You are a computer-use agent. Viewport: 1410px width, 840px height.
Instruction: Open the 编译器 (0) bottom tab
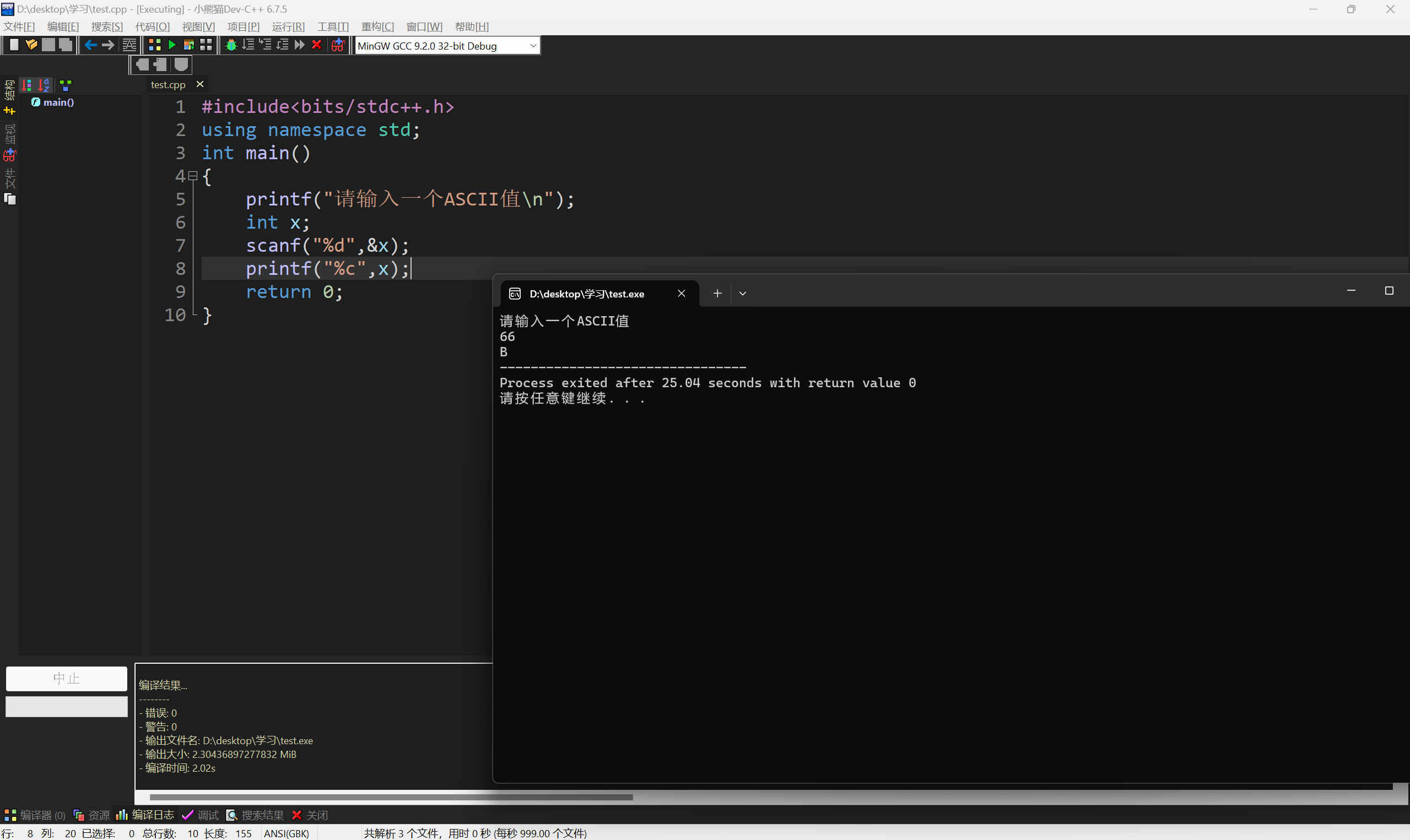point(35,815)
